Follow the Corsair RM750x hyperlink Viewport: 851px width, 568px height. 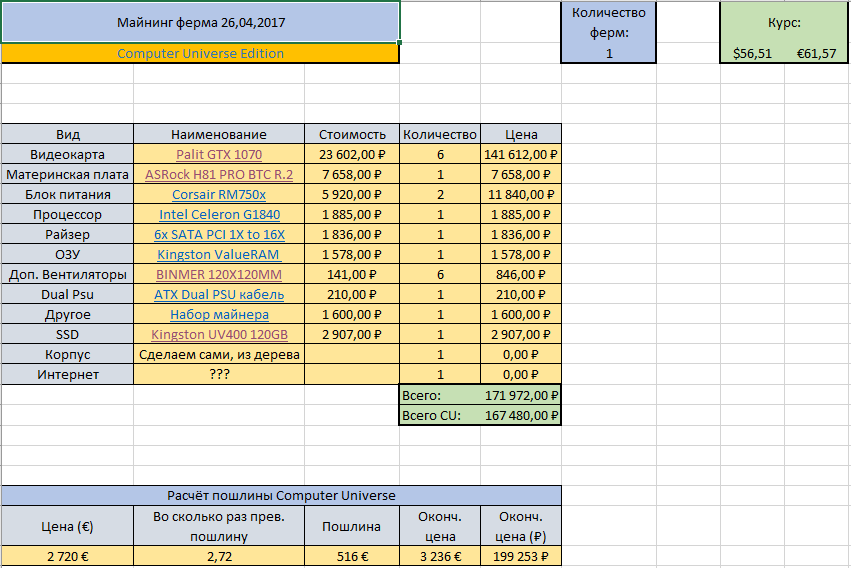[219, 195]
